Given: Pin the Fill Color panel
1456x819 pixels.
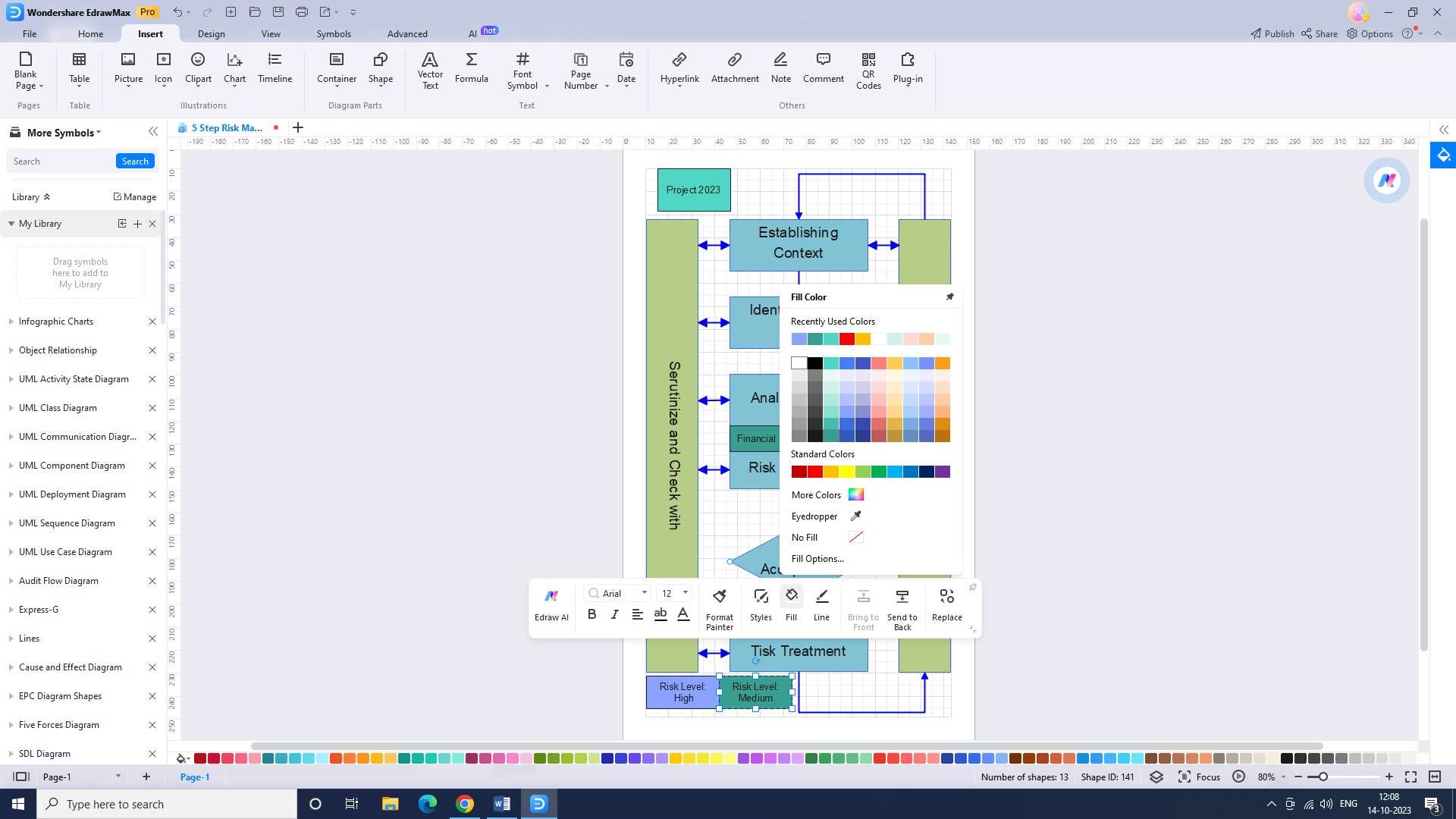Looking at the screenshot, I should 949,297.
